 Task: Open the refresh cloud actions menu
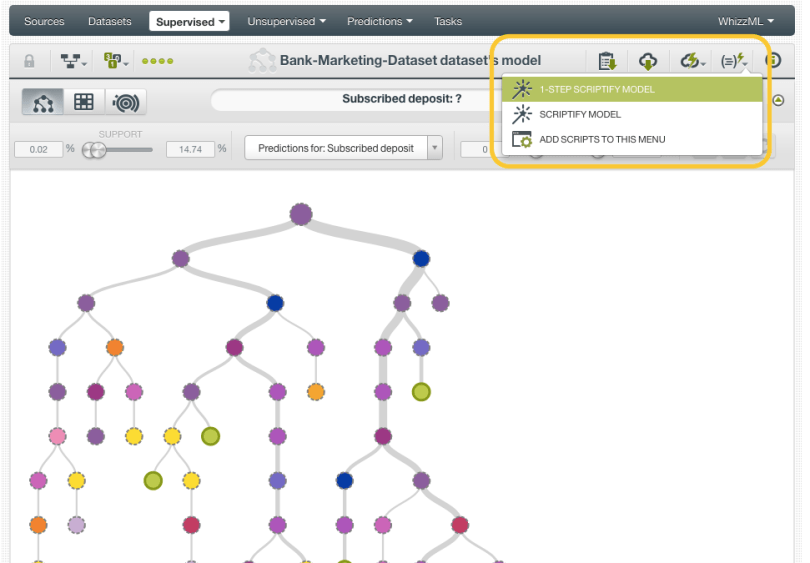pyautogui.click(x=692, y=61)
